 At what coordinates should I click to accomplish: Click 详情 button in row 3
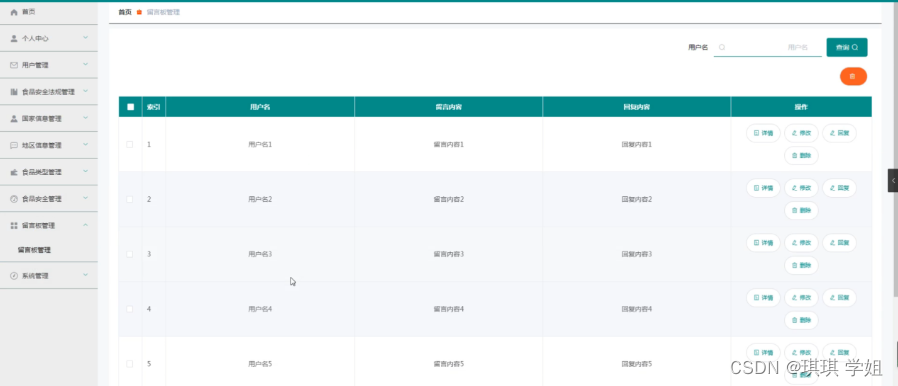763,243
